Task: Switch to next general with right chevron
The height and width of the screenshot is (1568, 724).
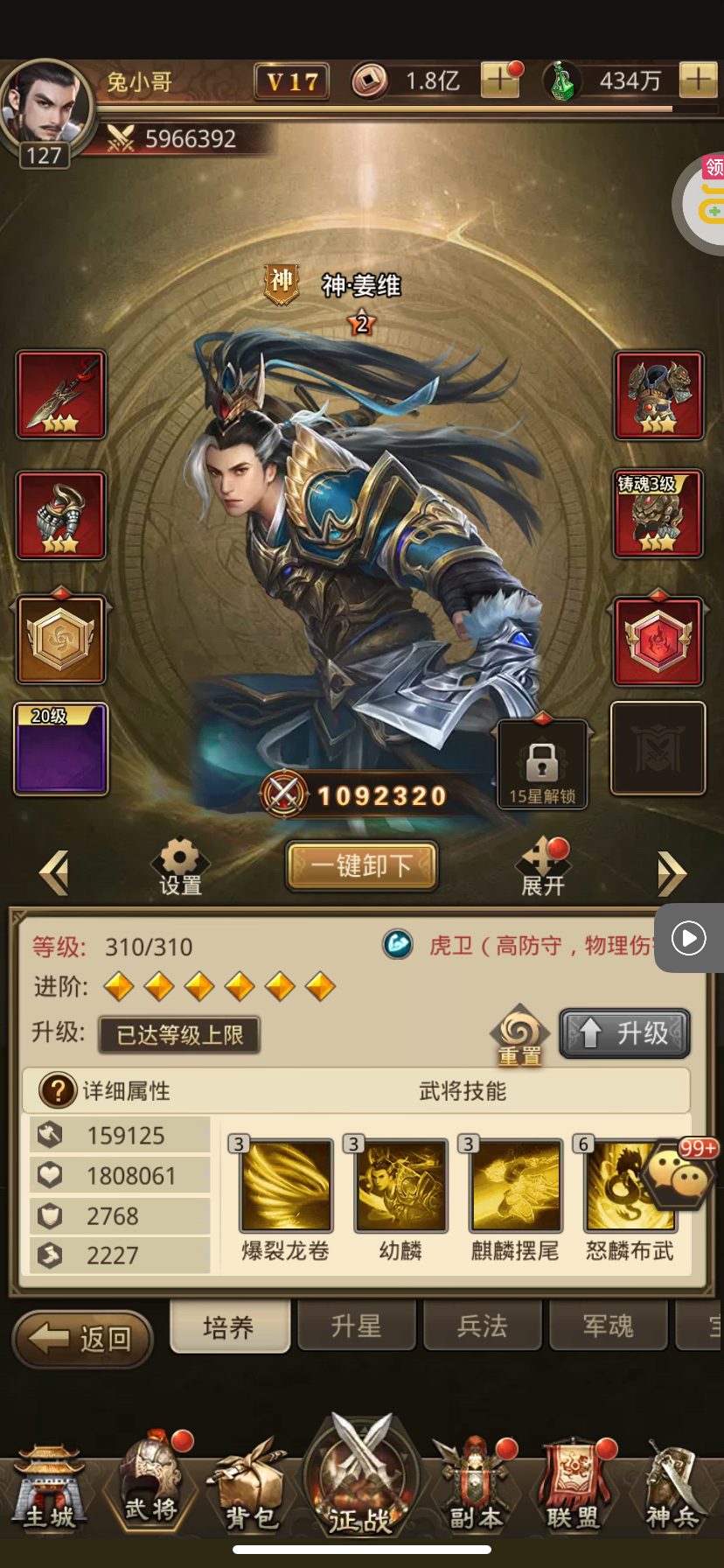Action: point(672,873)
